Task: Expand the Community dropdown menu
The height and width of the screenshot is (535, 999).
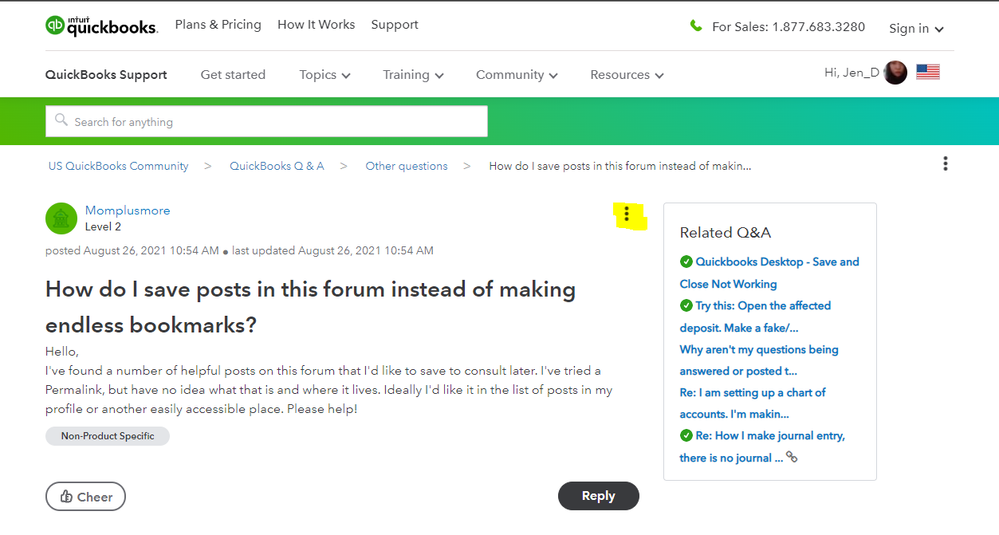Action: 517,75
